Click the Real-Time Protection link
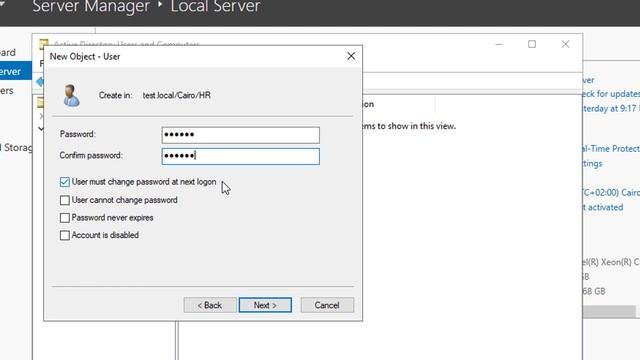The image size is (640, 360). 611,149
